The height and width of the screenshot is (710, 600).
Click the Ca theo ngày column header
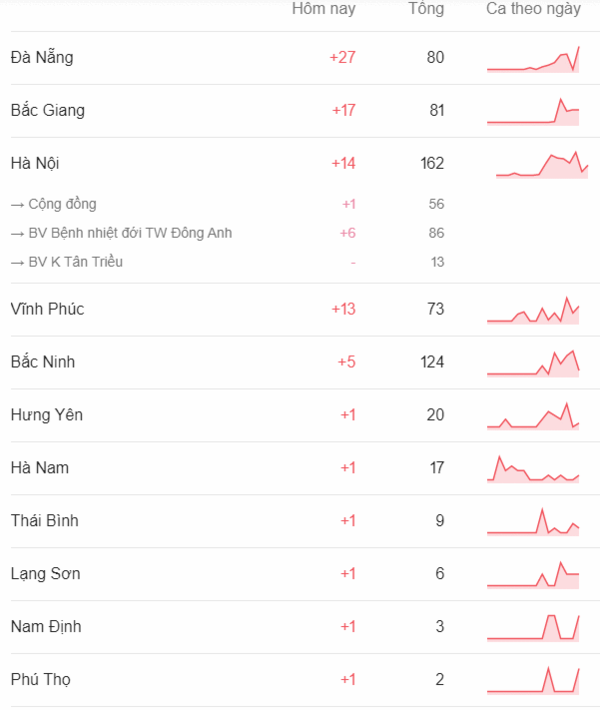pos(533,9)
